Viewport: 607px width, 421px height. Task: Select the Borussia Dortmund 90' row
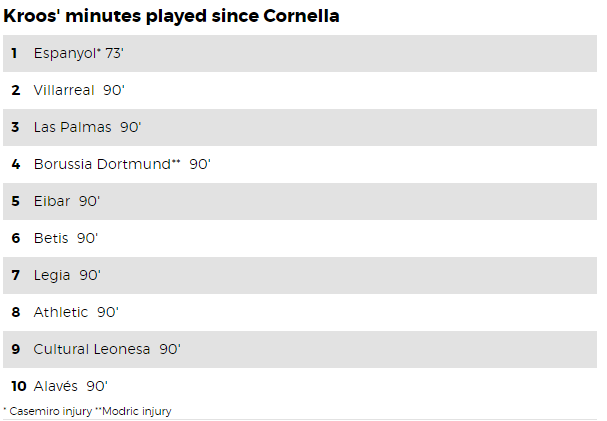point(300,164)
